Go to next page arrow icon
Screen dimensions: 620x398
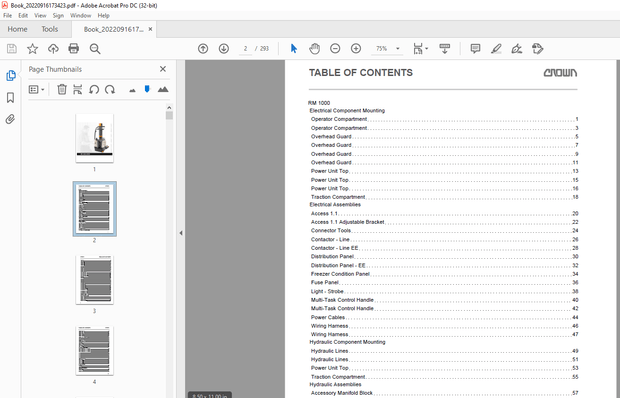pos(224,49)
